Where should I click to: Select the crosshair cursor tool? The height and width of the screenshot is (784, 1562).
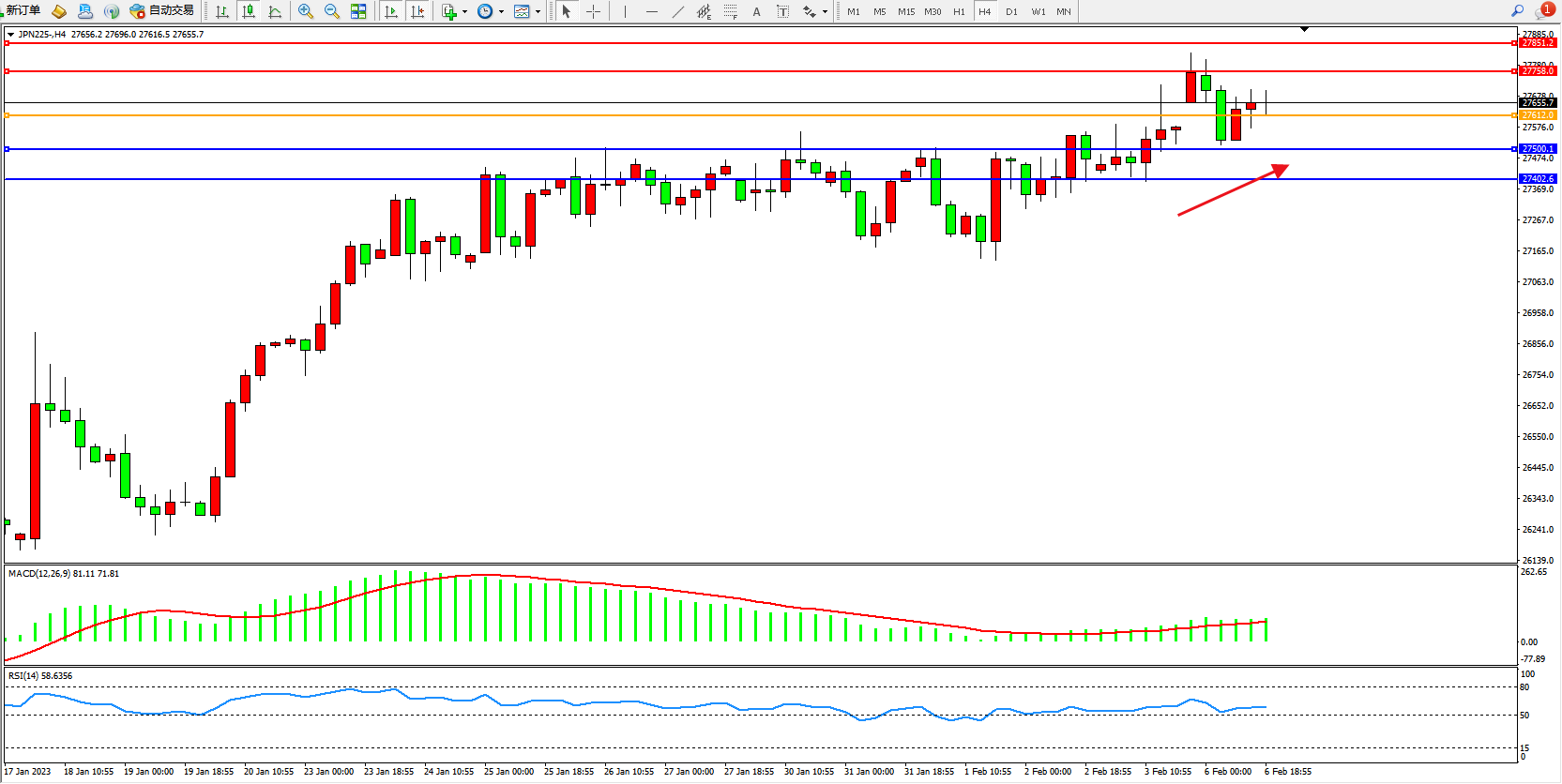tap(593, 11)
